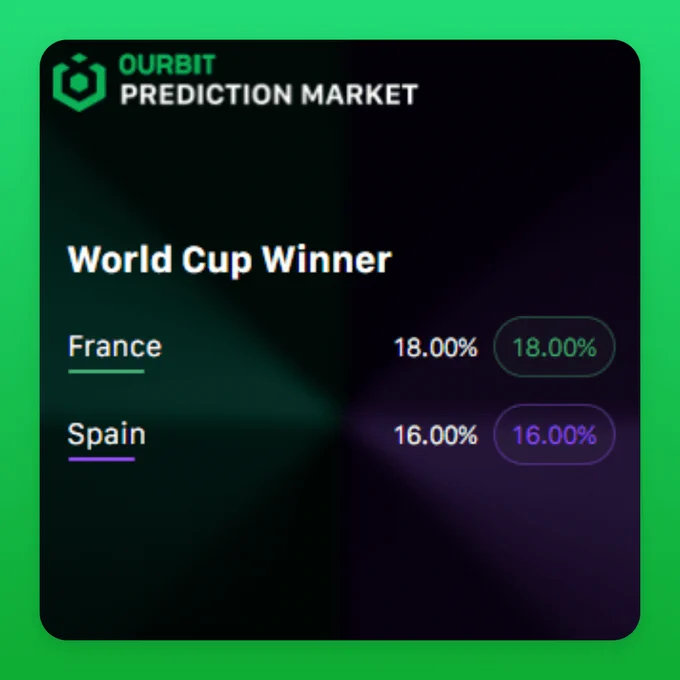The width and height of the screenshot is (680, 680).
Task: Click the word PREDICTION in the header
Action: point(206,94)
